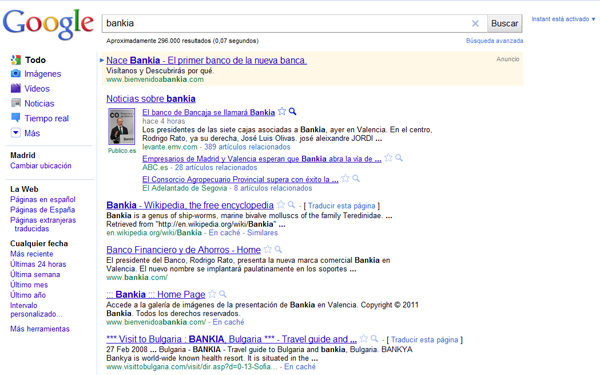Preview Banco Financiero y de Ahorros with magnifier

click(x=279, y=249)
